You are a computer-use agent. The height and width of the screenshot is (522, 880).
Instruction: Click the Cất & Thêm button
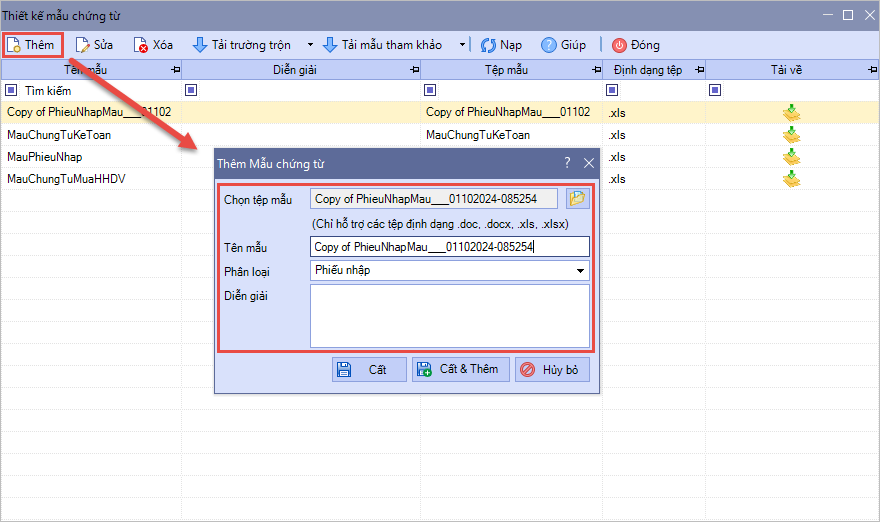click(x=461, y=369)
